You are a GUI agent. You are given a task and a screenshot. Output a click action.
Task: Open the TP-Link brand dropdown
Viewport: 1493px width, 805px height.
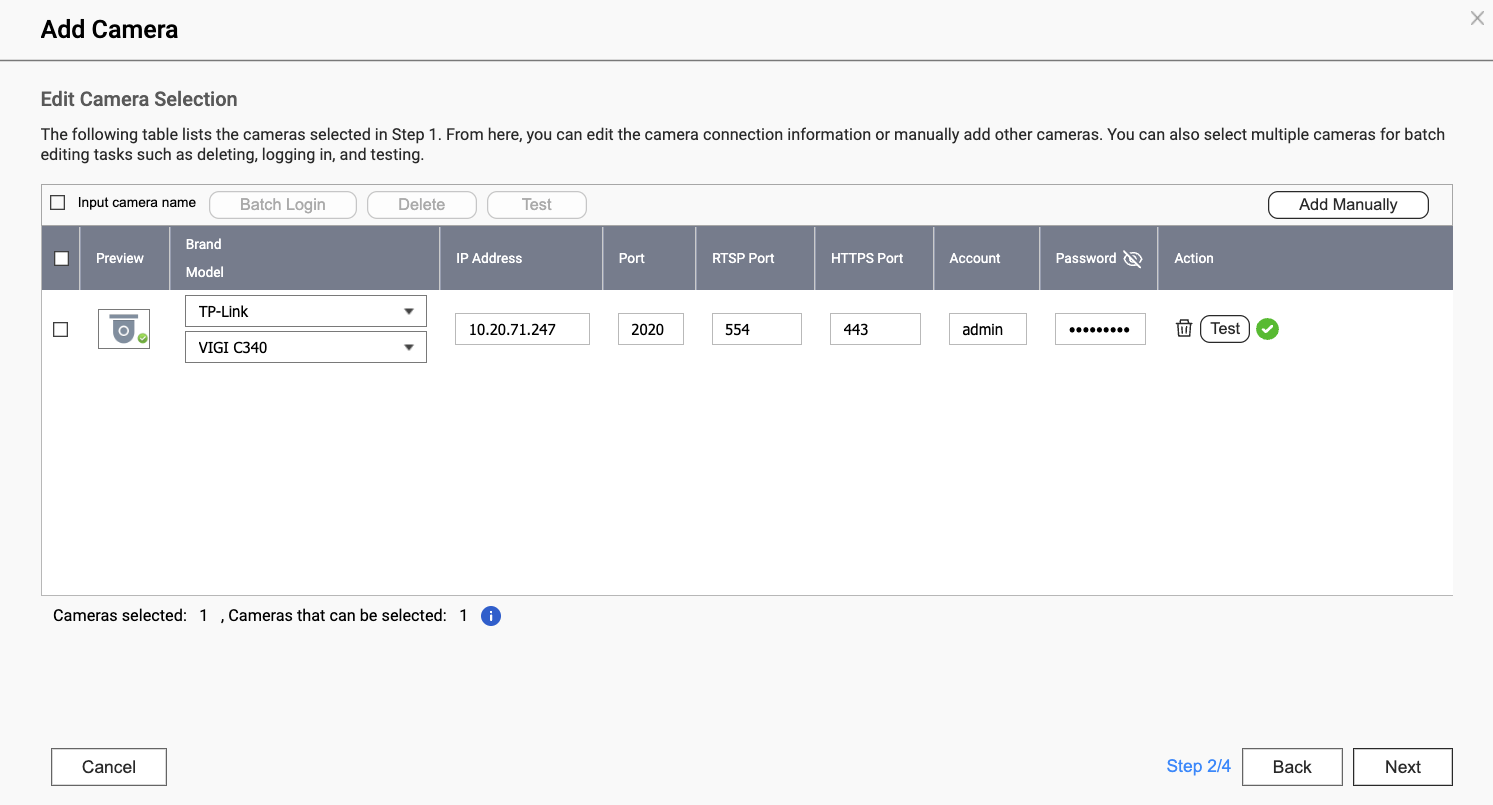tap(306, 311)
